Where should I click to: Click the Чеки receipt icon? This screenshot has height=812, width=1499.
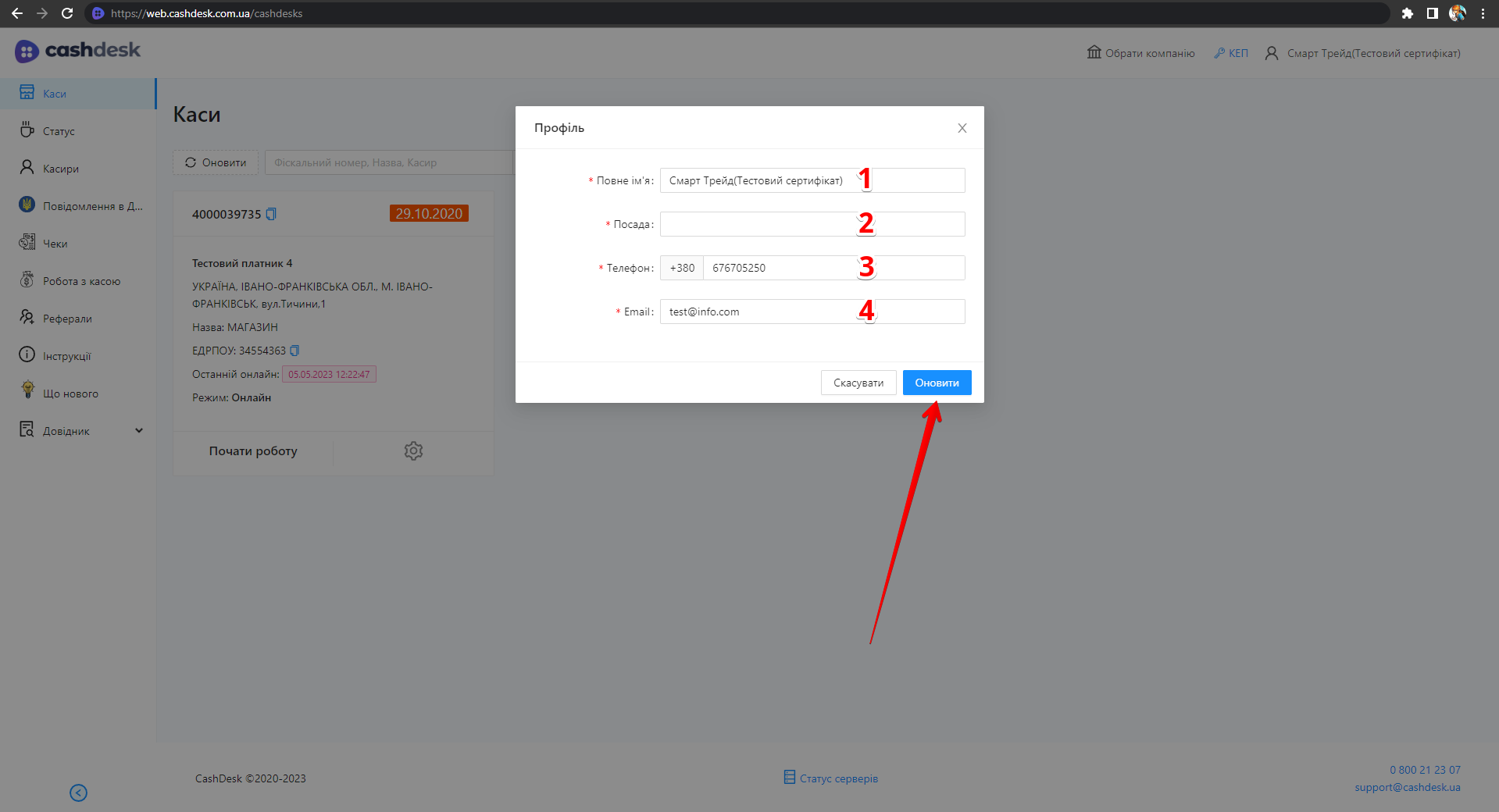pyautogui.click(x=27, y=243)
